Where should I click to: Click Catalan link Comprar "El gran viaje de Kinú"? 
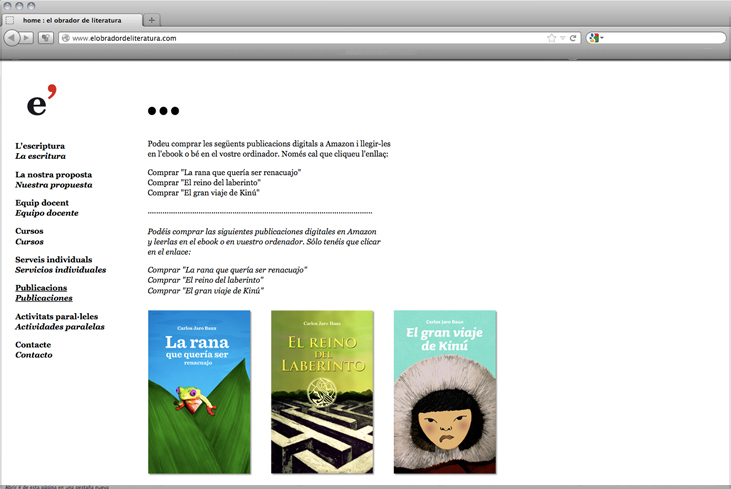[203, 193]
